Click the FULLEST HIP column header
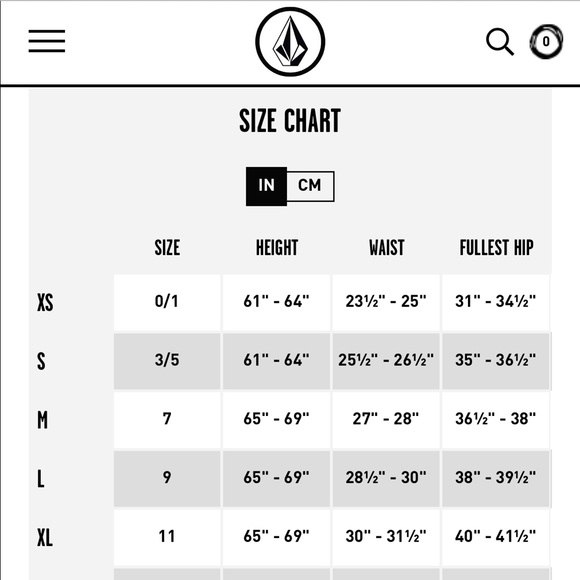Screen dimensions: 580x580 click(496, 247)
